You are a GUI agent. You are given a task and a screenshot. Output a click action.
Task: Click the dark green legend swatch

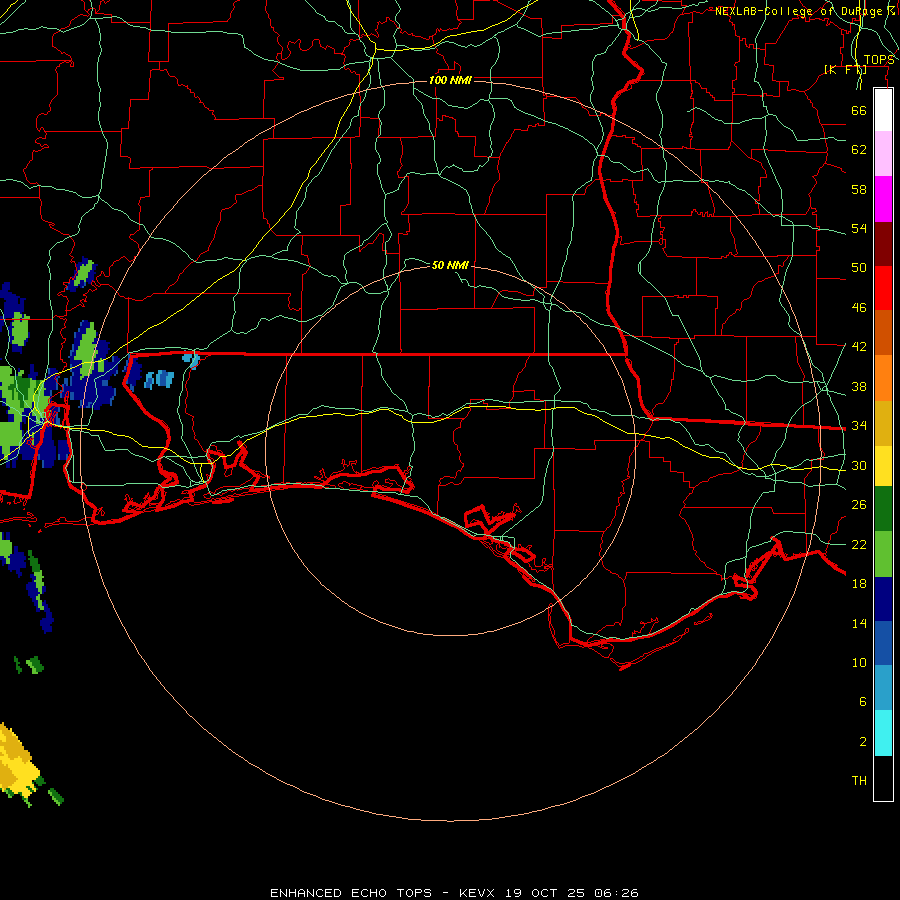coord(883,509)
